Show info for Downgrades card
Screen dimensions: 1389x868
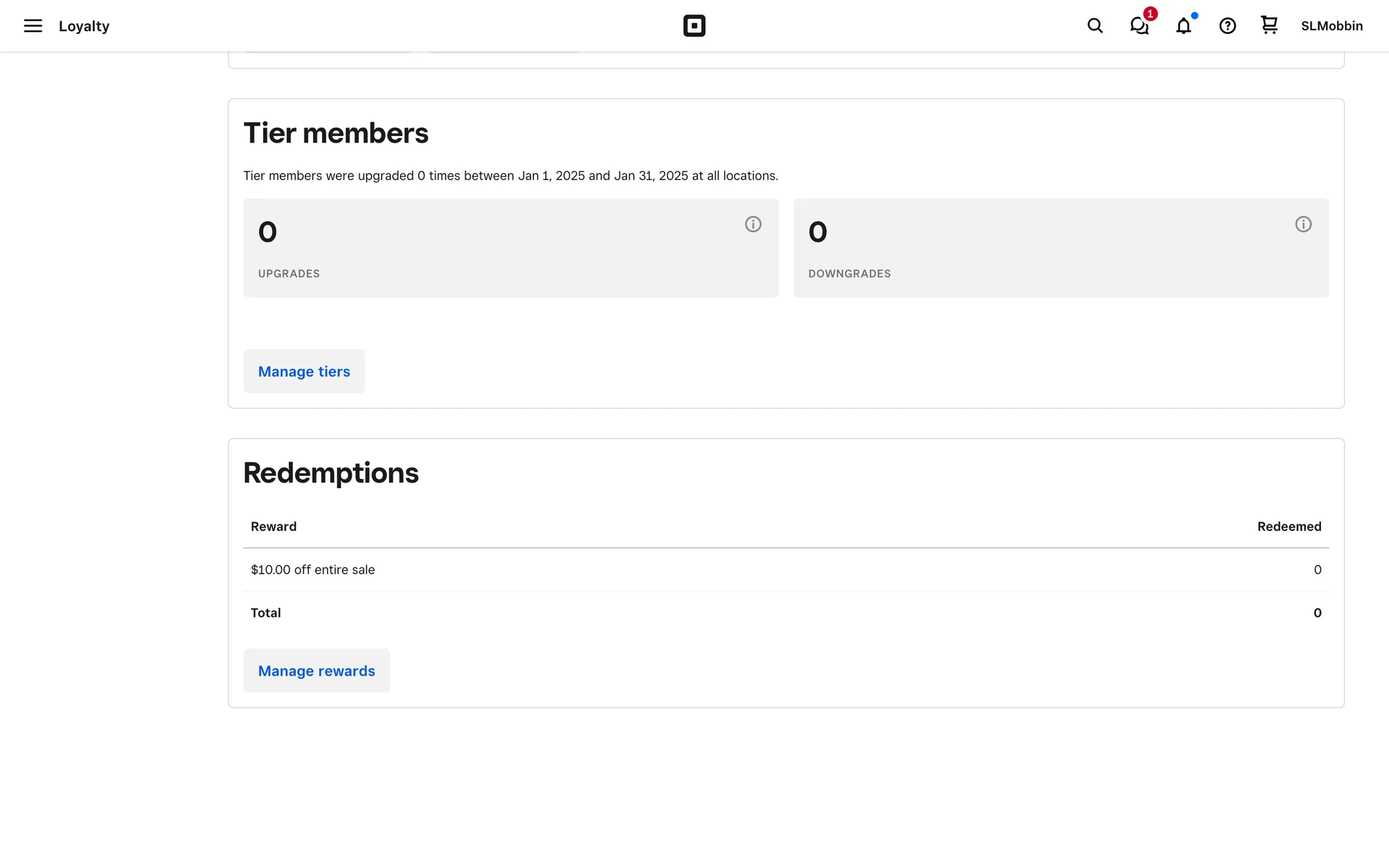(x=1303, y=224)
